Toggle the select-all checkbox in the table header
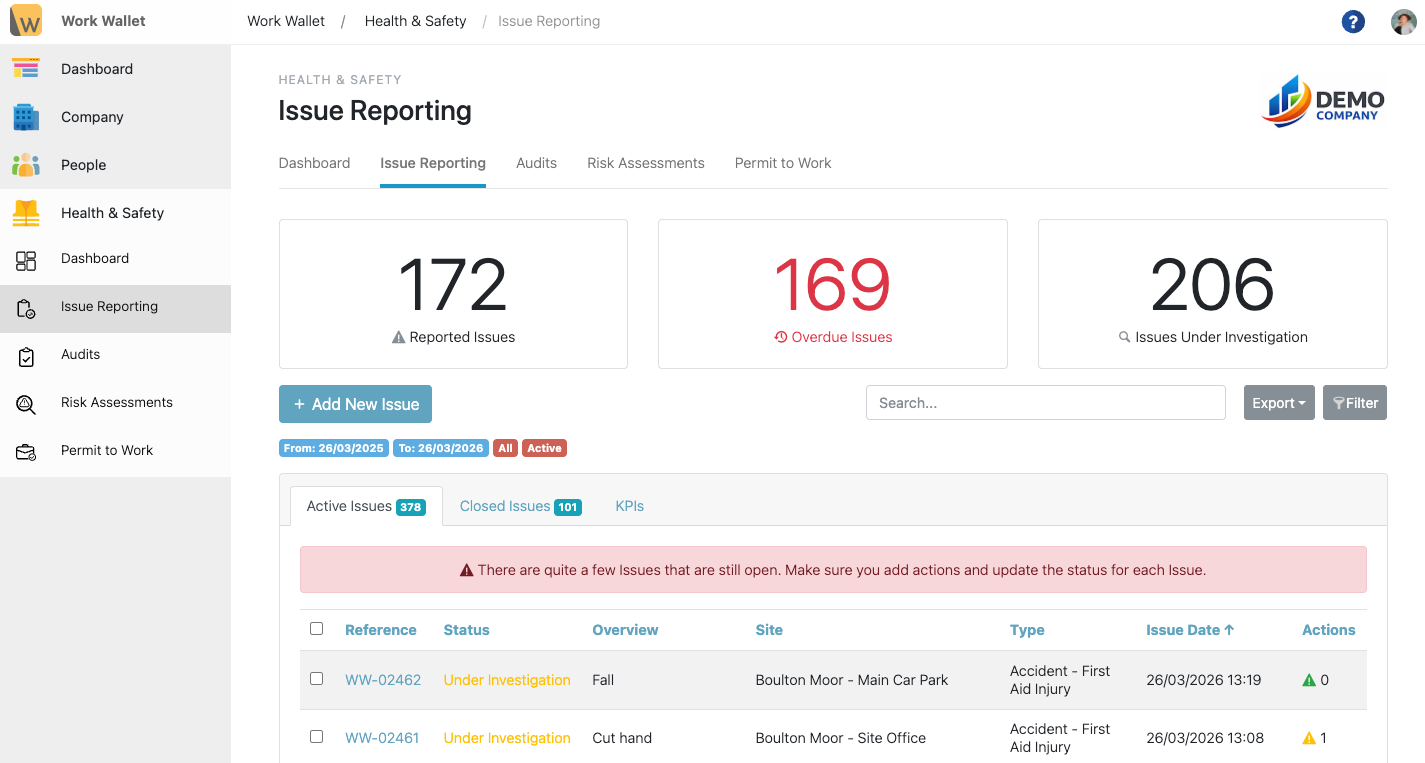Image resolution: width=1425 pixels, height=763 pixels. tap(317, 628)
